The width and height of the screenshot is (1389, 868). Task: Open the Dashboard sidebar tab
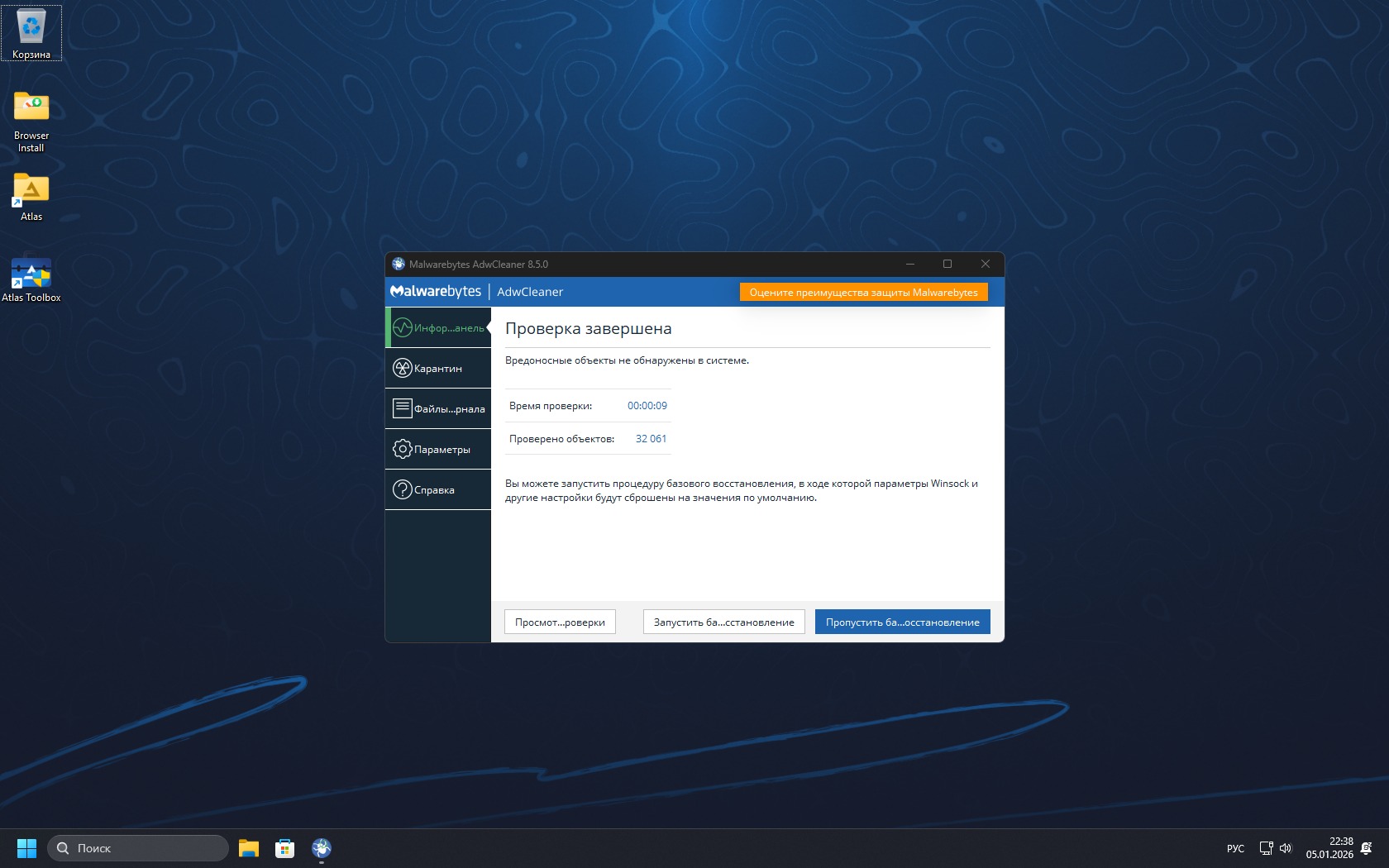click(438, 328)
